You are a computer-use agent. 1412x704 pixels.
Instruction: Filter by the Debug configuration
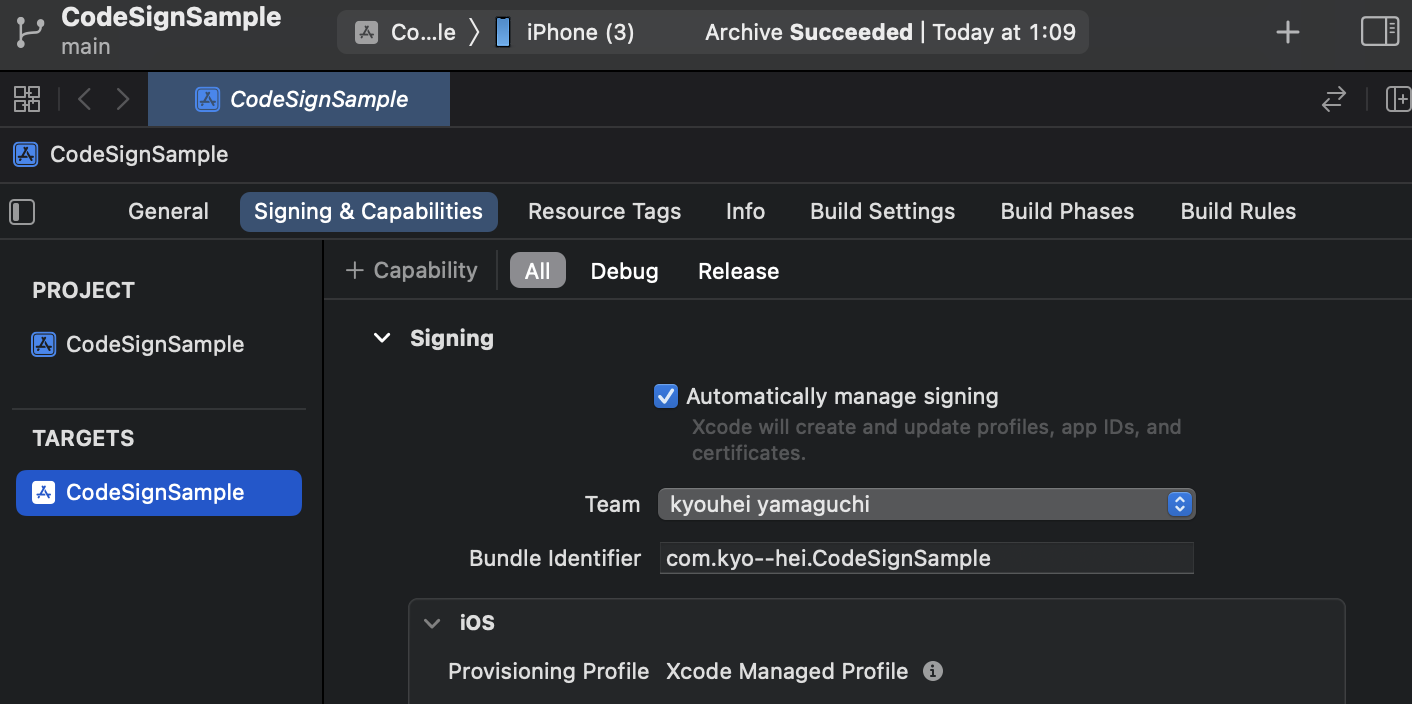[x=624, y=271]
